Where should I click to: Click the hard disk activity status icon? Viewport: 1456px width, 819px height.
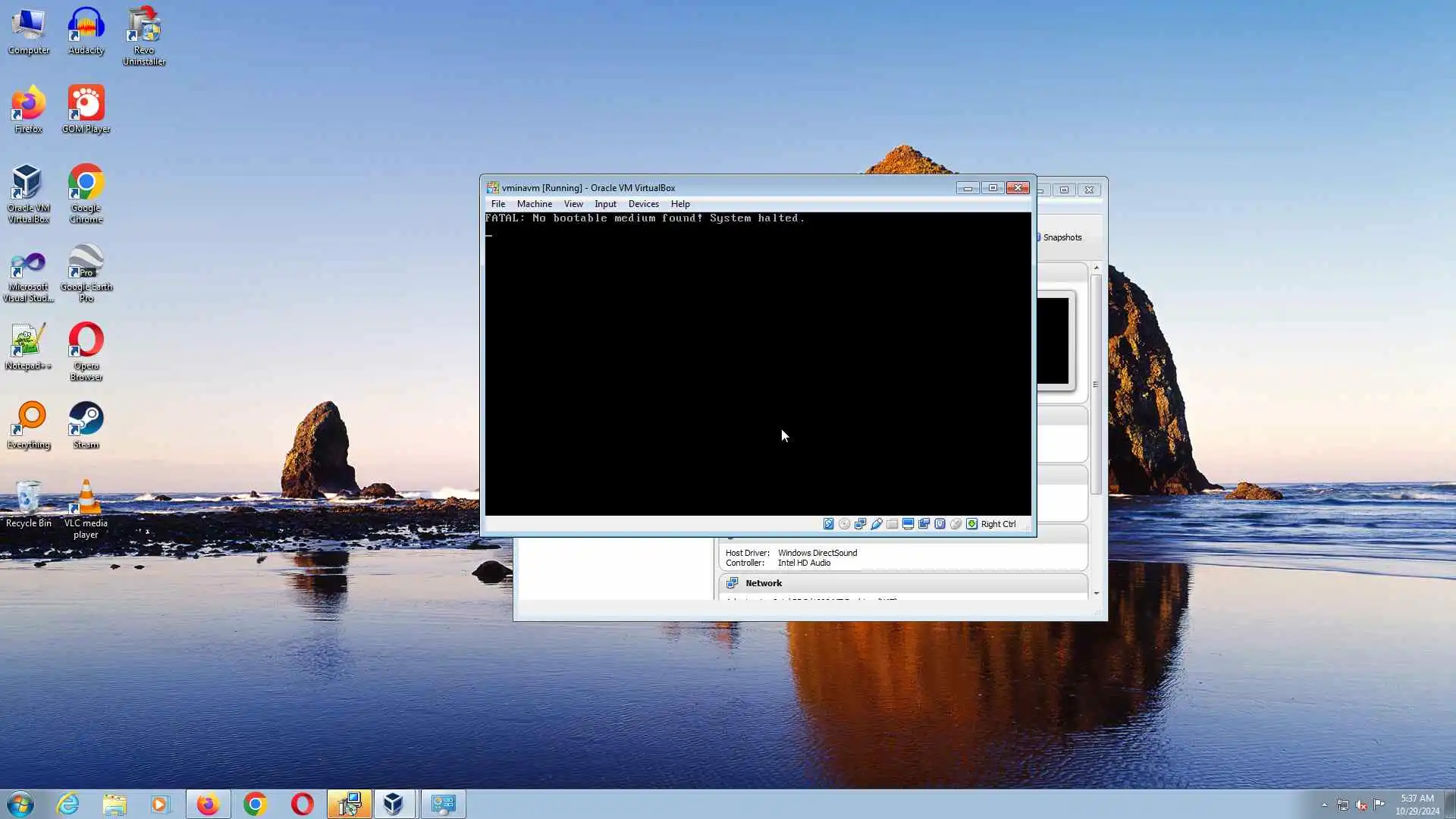828,524
